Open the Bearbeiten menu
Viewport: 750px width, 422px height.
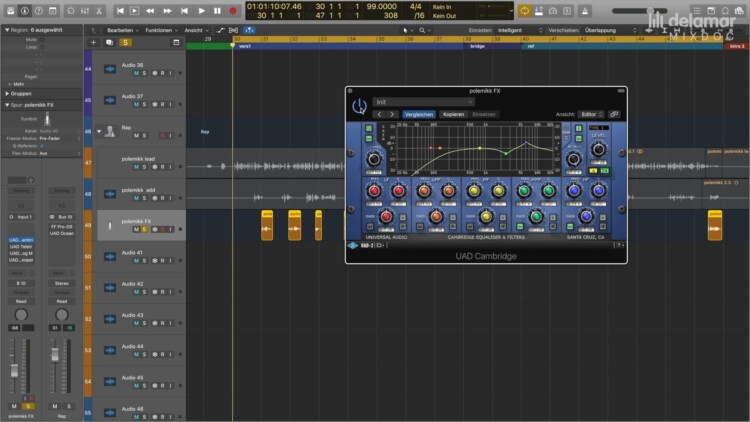(122, 30)
